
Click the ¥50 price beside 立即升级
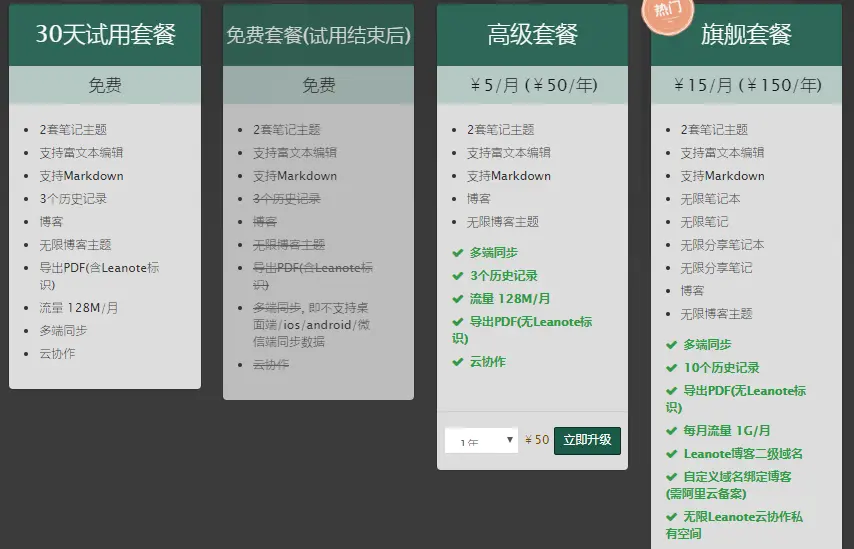pyautogui.click(x=536, y=440)
